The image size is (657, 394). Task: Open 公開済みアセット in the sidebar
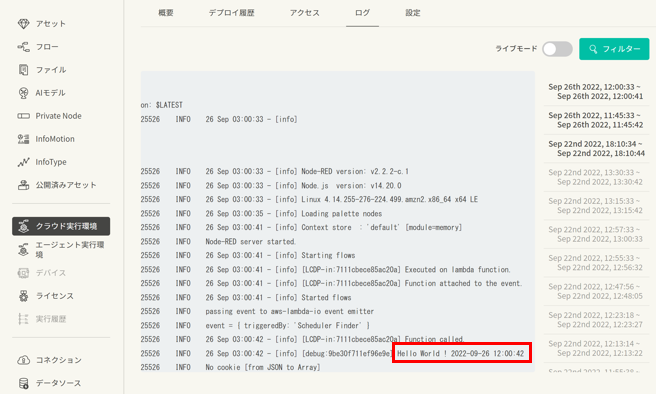pos(66,185)
